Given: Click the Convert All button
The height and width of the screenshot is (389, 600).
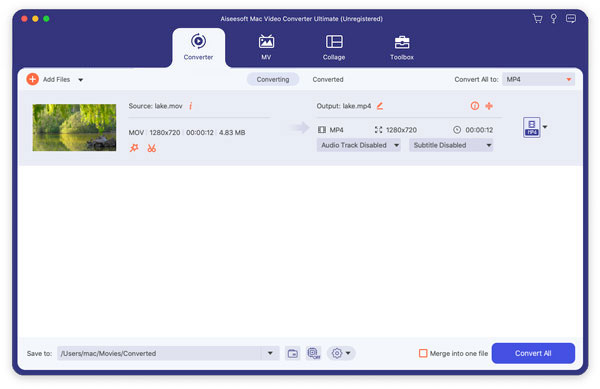Looking at the screenshot, I should 533,353.
